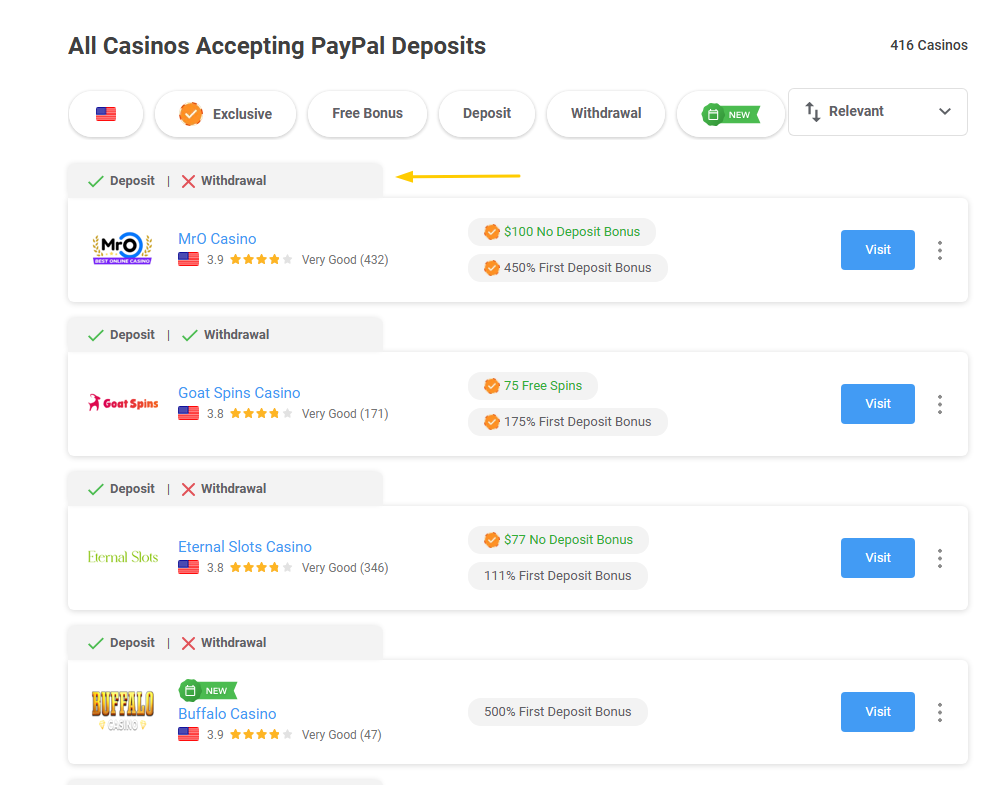Image resolution: width=998 pixels, height=785 pixels.
Task: Expand the three-dot options for Goat Spins
Action: pos(940,404)
